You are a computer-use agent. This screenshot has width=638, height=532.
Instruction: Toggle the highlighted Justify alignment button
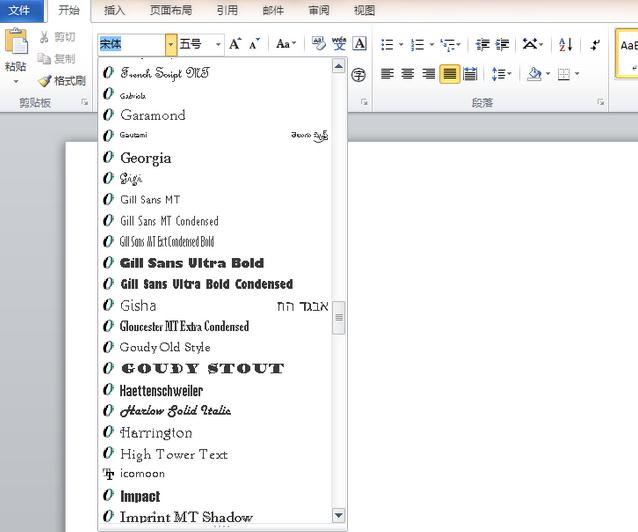point(450,74)
